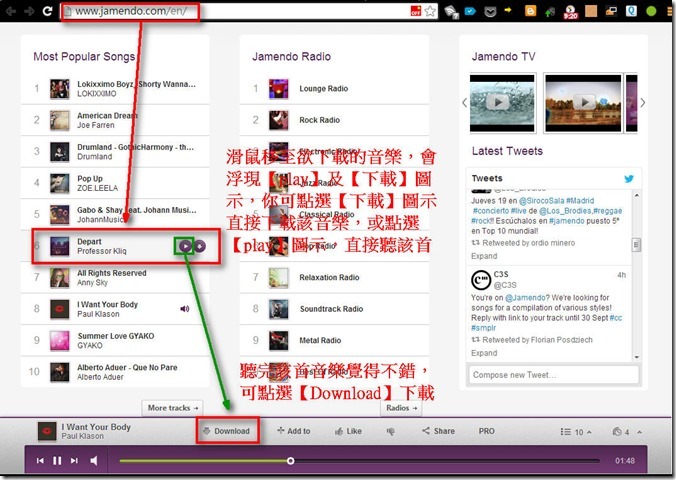Skip to next track

[x=74, y=461]
